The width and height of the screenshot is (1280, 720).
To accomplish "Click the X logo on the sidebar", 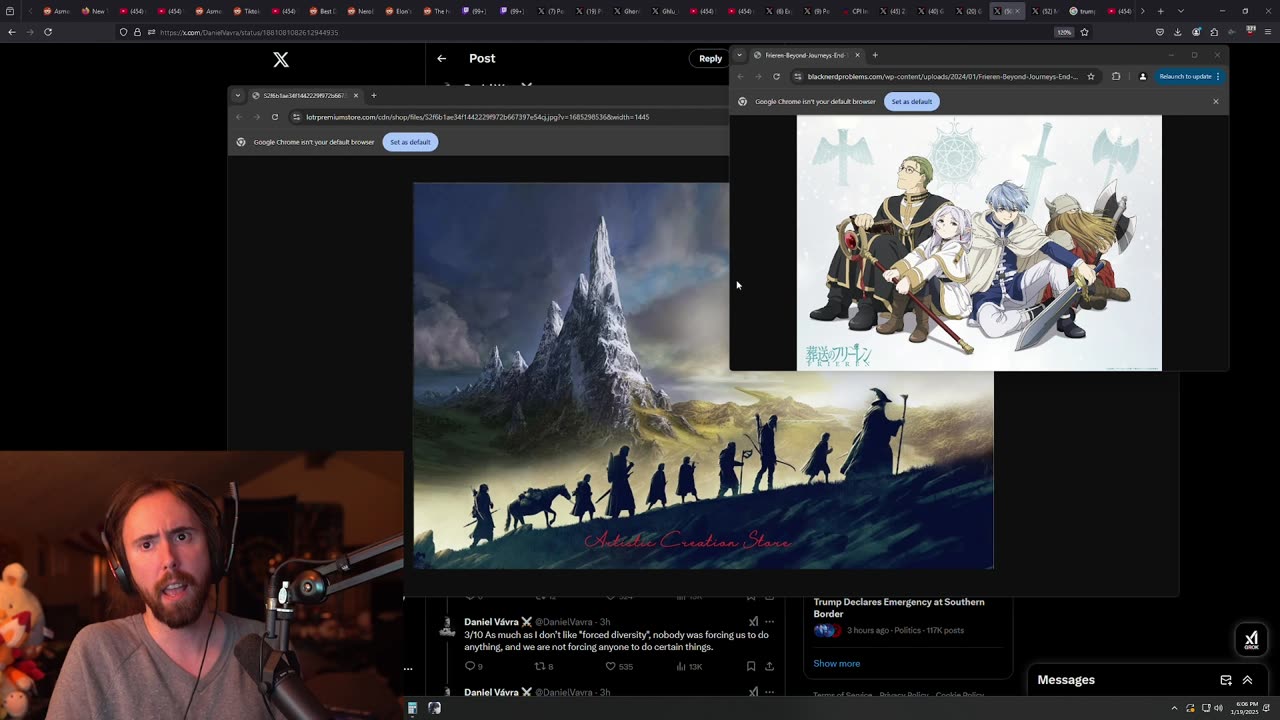I will click(281, 60).
